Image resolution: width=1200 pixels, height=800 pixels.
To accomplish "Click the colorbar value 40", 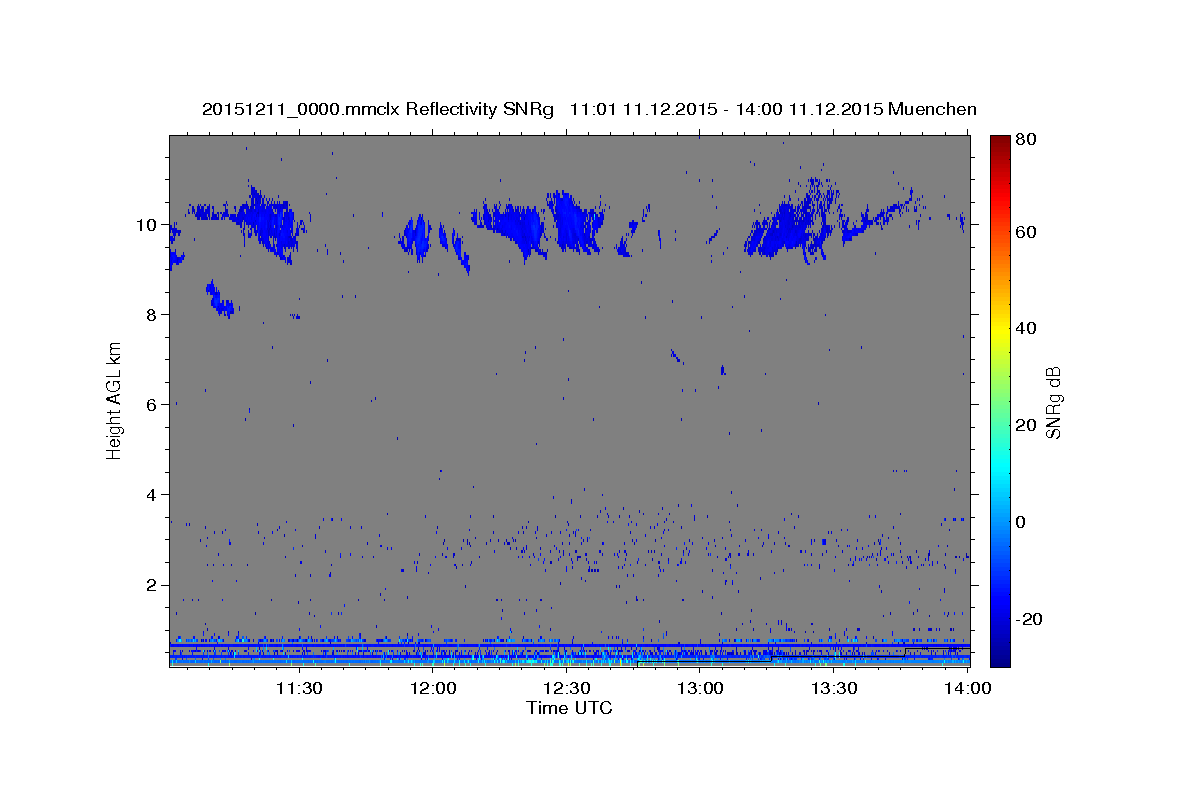I will pos(1027,328).
